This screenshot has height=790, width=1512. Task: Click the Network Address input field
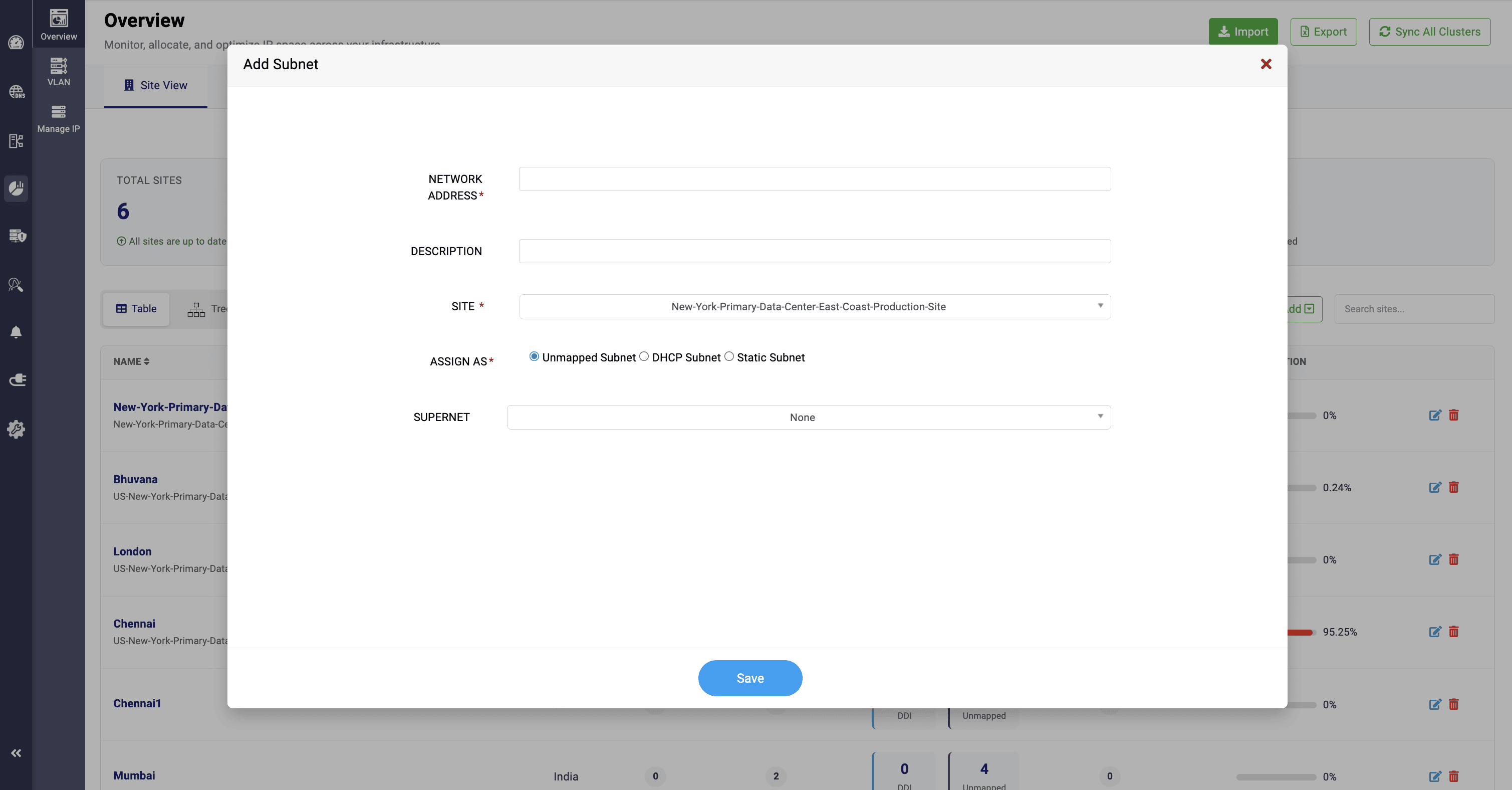[x=814, y=179]
